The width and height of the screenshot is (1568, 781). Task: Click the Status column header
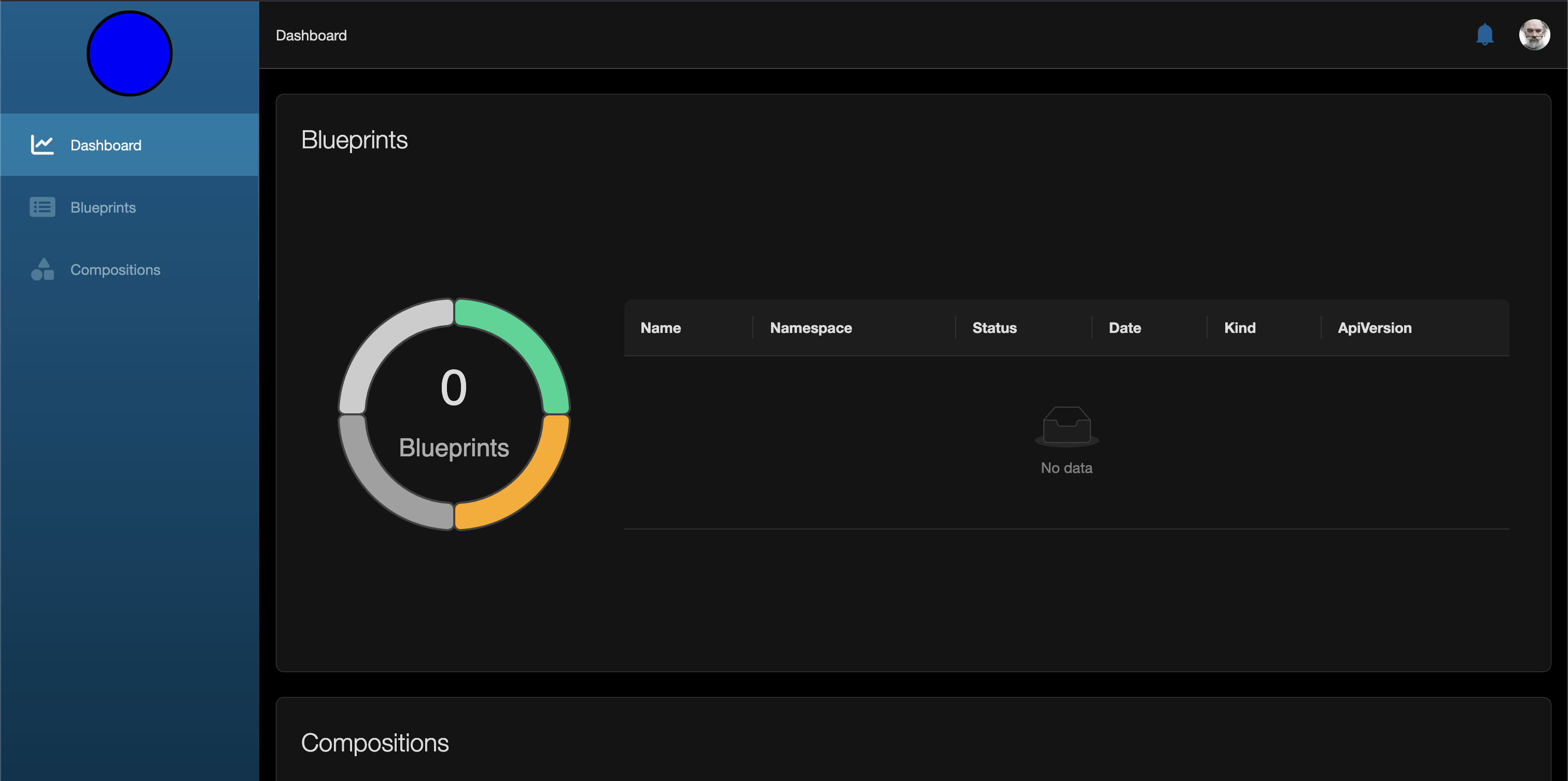[995, 328]
